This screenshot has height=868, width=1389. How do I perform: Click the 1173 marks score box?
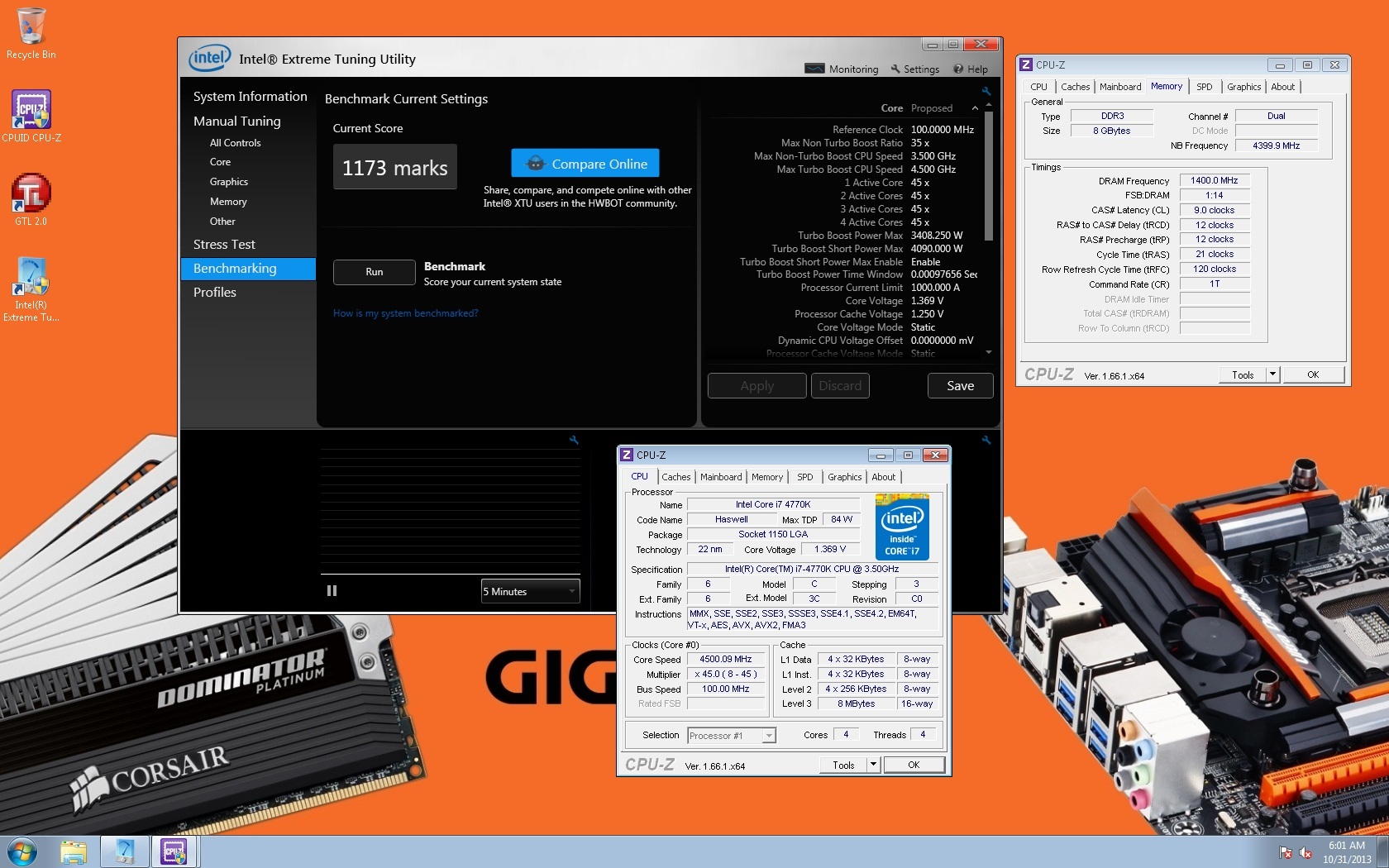click(394, 167)
